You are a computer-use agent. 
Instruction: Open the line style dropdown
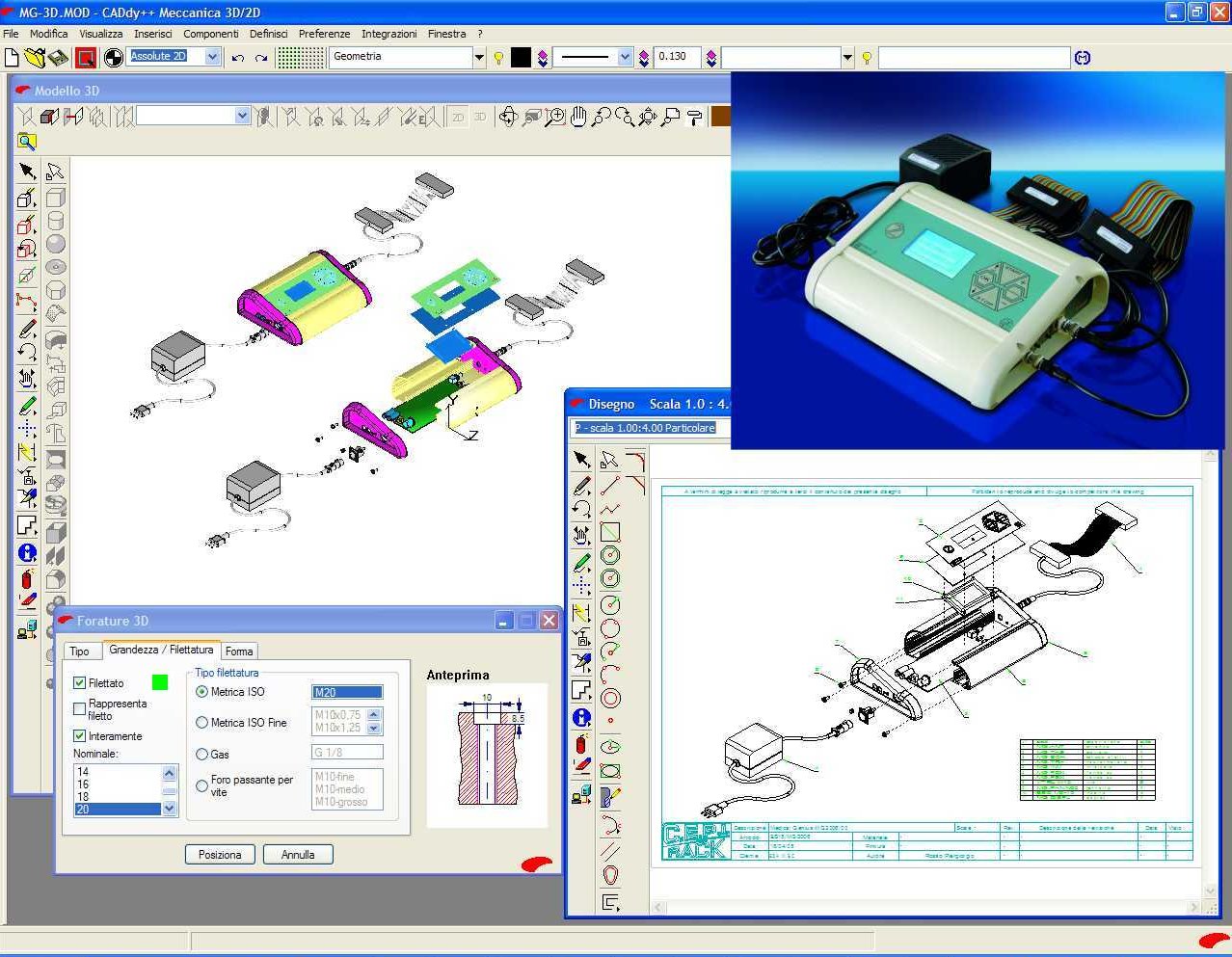tap(625, 58)
